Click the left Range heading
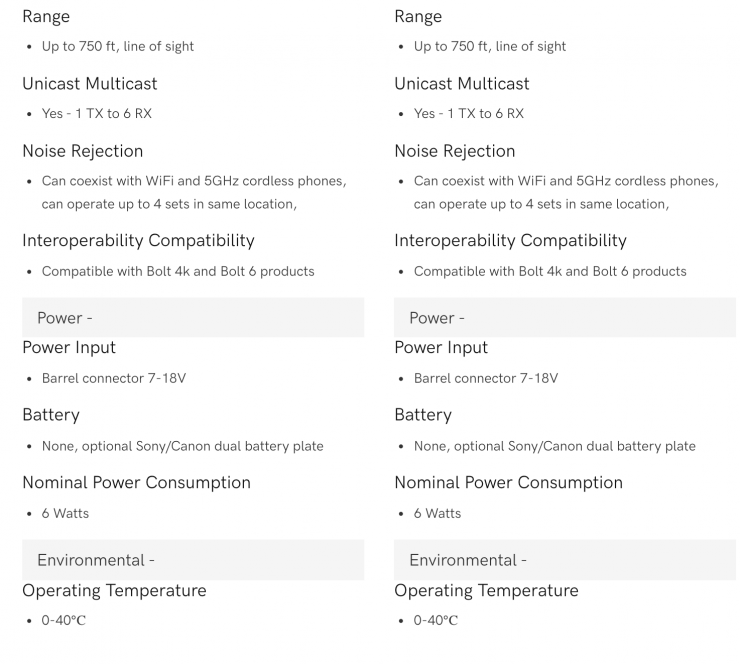 click(46, 16)
